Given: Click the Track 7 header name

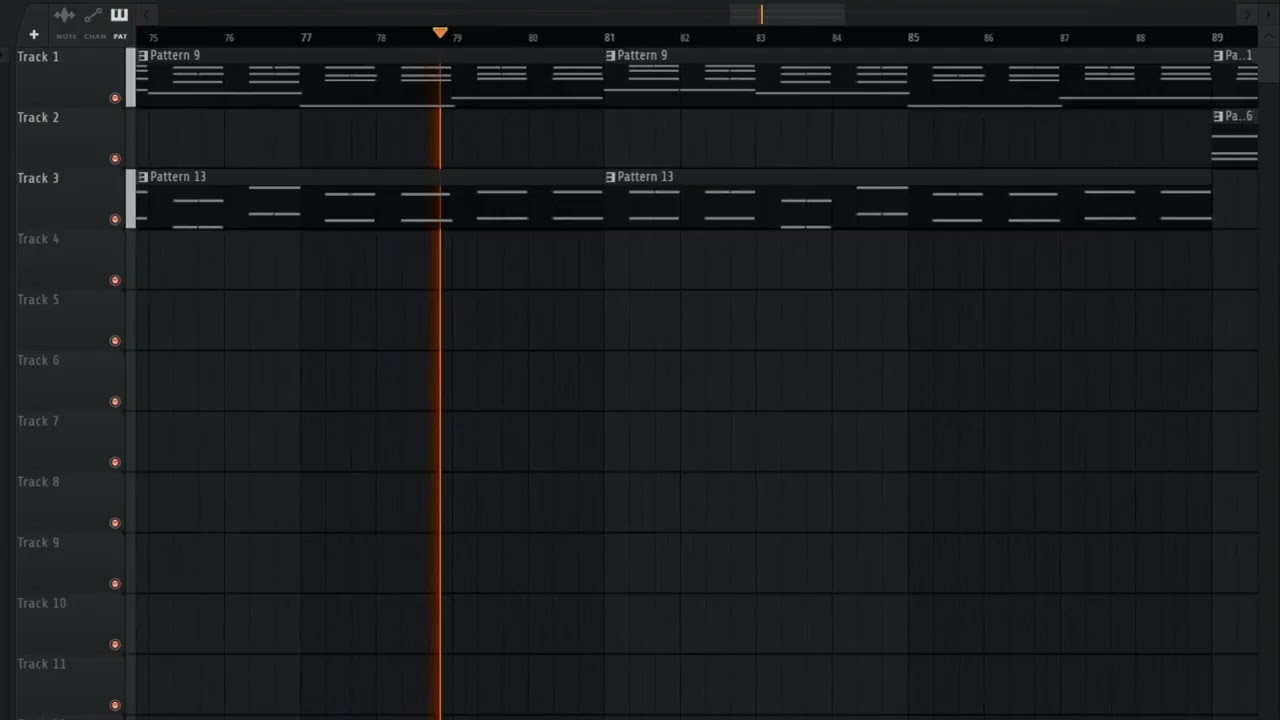Looking at the screenshot, I should pyautogui.click(x=38, y=421).
